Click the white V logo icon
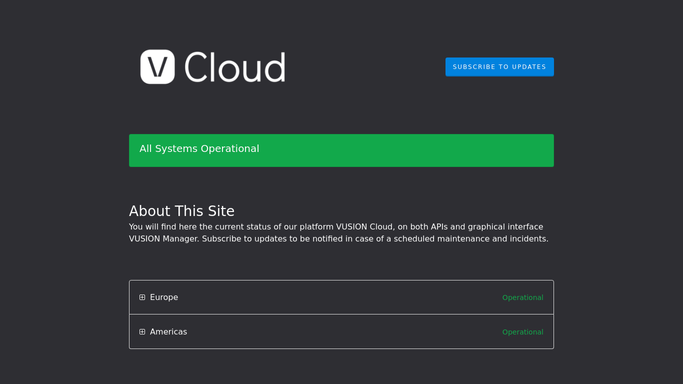Viewport: 683px width, 384px height. pyautogui.click(x=157, y=67)
